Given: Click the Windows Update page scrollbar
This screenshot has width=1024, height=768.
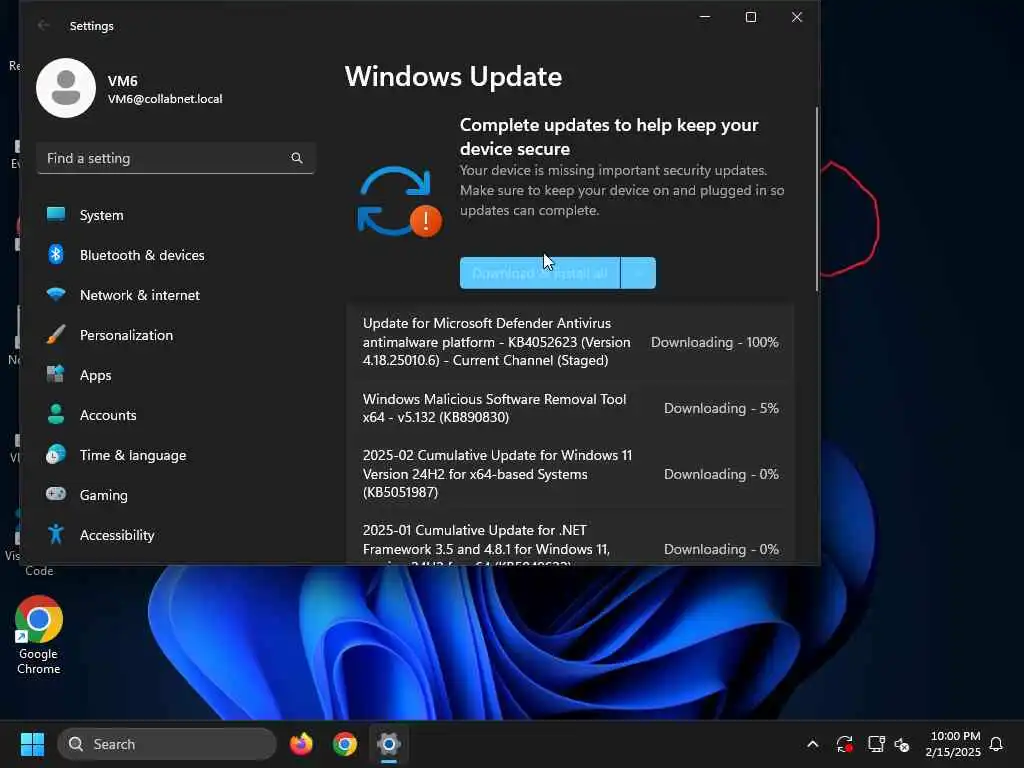Looking at the screenshot, I should tap(816, 199).
